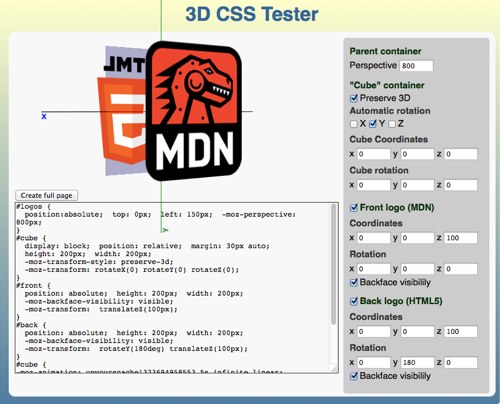The width and height of the screenshot is (500, 404).
Task: Click the Parent container label
Action: (385, 51)
